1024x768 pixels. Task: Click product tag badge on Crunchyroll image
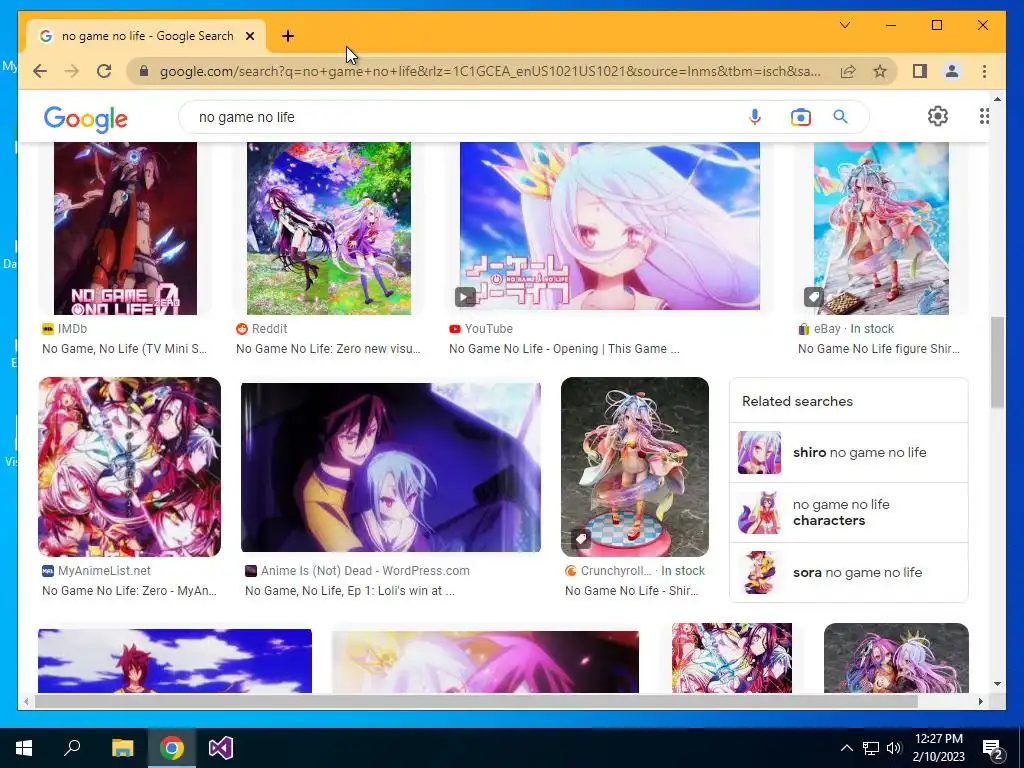[581, 539]
